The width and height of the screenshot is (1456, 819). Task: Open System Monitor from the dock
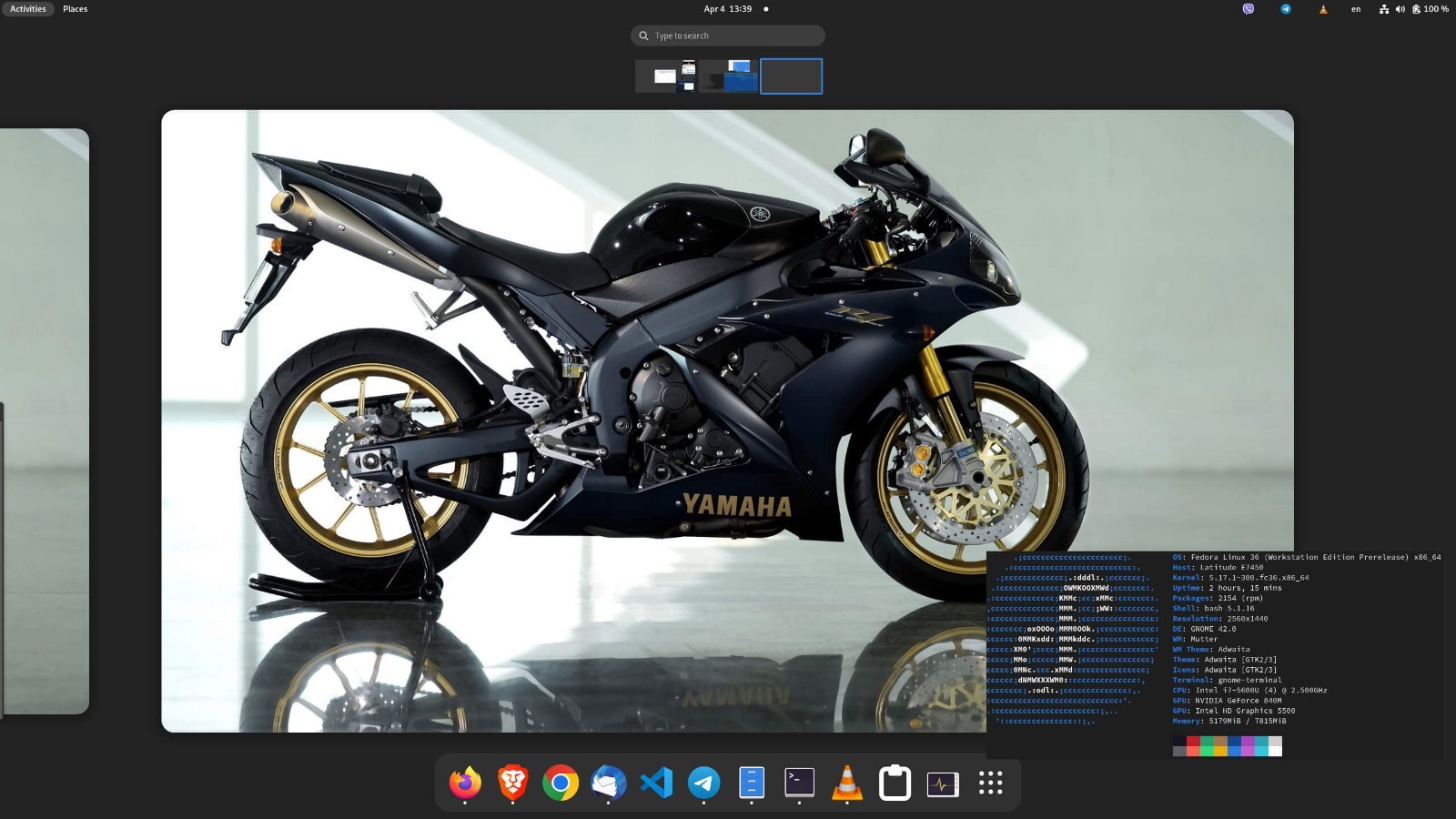[943, 783]
